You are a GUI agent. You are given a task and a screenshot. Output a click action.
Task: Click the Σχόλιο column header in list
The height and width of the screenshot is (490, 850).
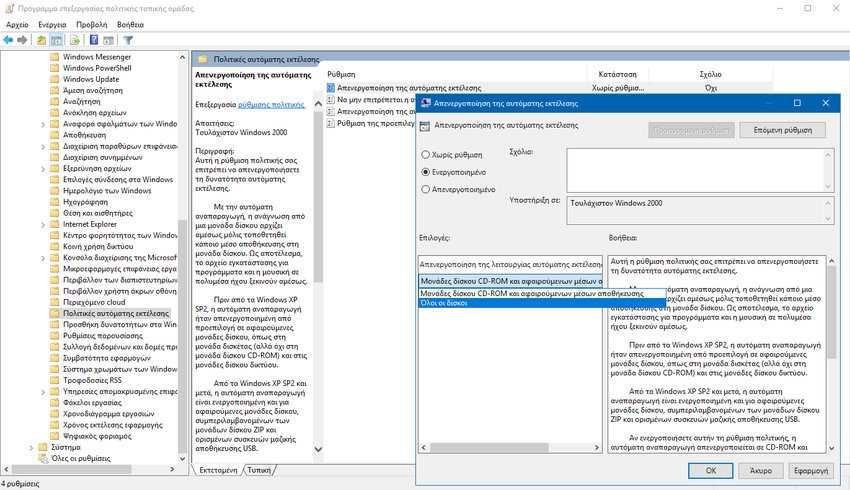(710, 74)
